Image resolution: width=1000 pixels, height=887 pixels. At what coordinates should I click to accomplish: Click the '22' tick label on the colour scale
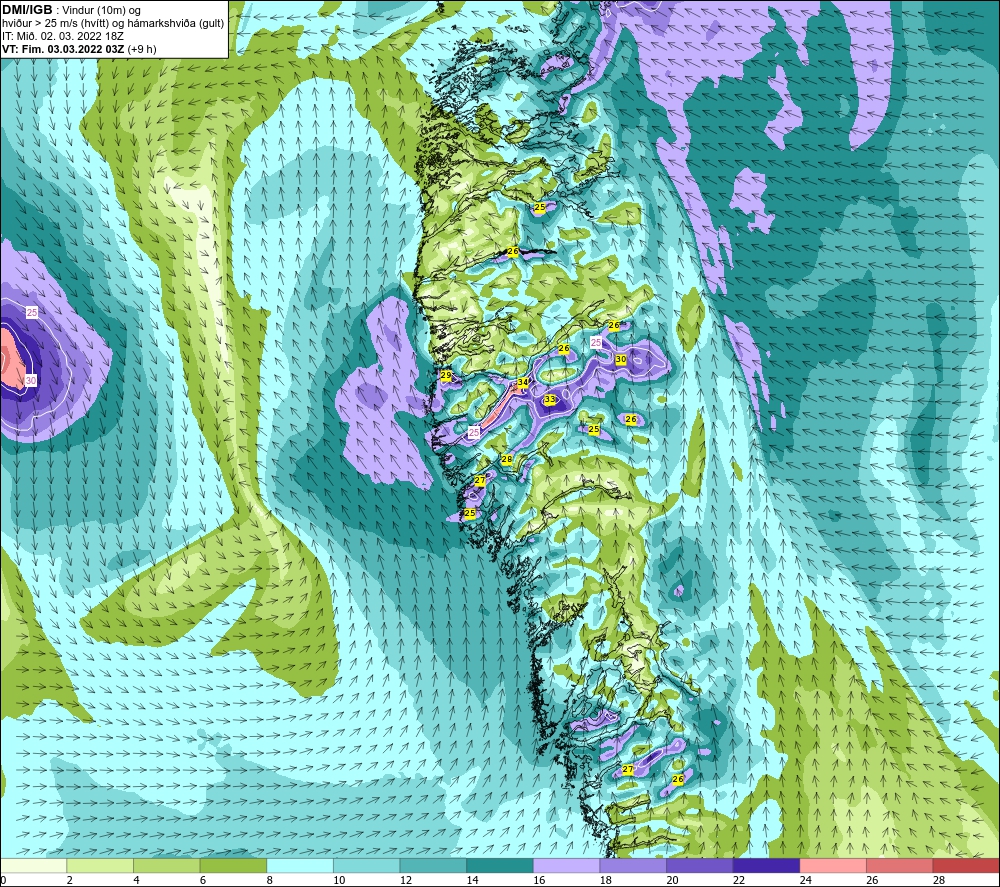pos(739,880)
